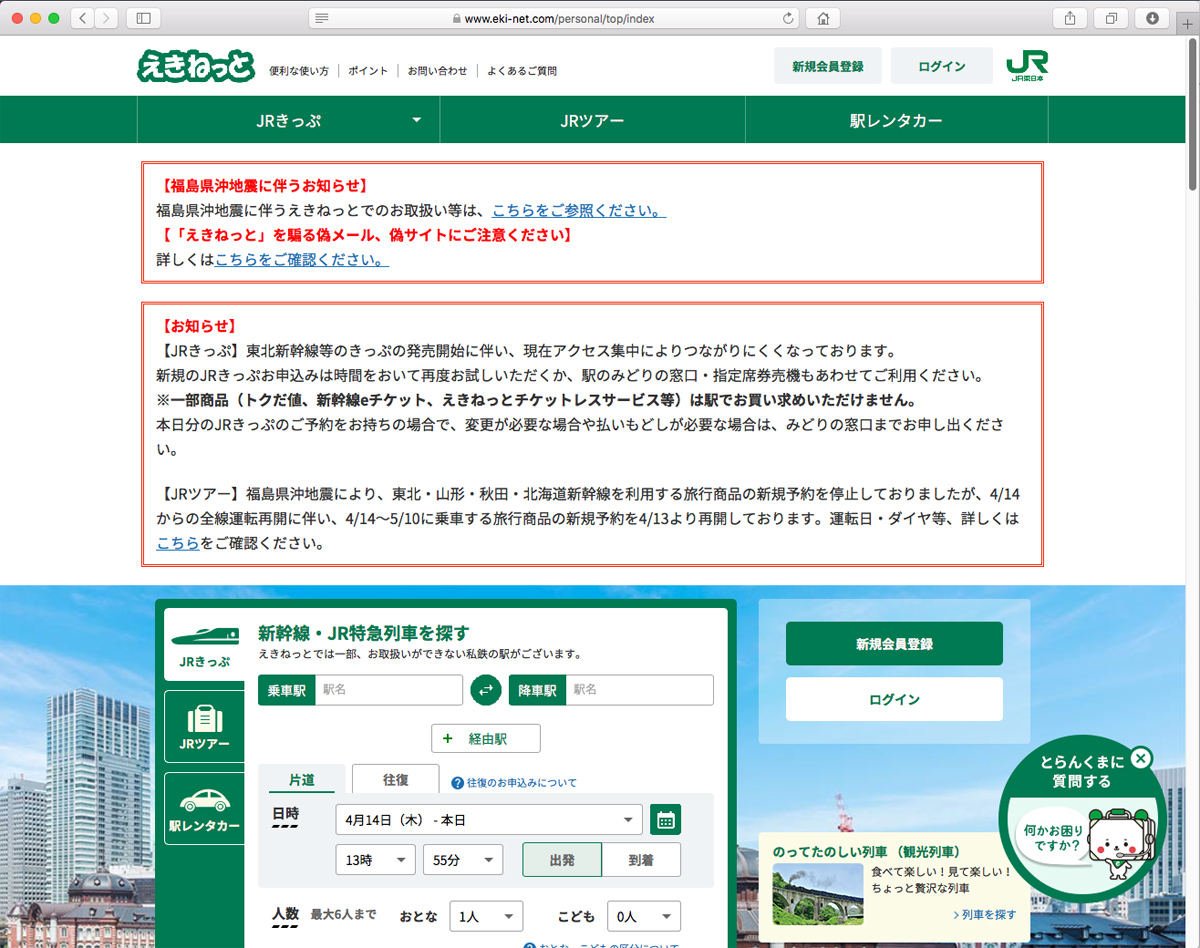Click the green 新規会員登録 button
The width and height of the screenshot is (1200, 948).
pyautogui.click(x=894, y=644)
